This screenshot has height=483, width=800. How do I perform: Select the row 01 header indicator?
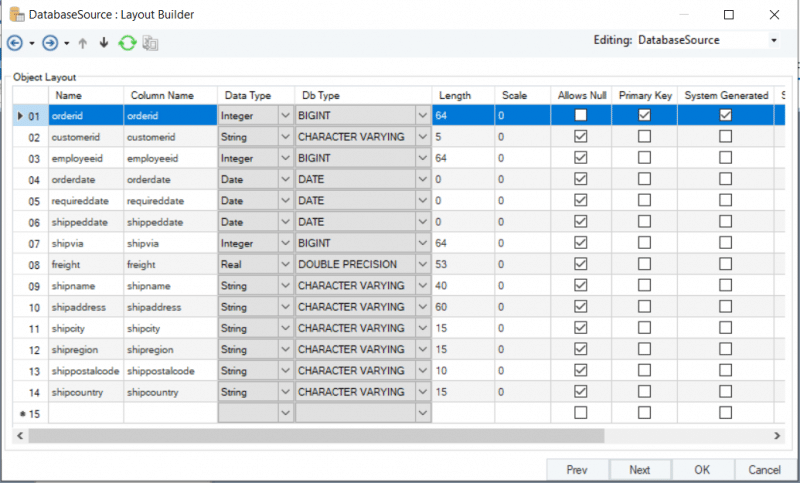pos(28,116)
